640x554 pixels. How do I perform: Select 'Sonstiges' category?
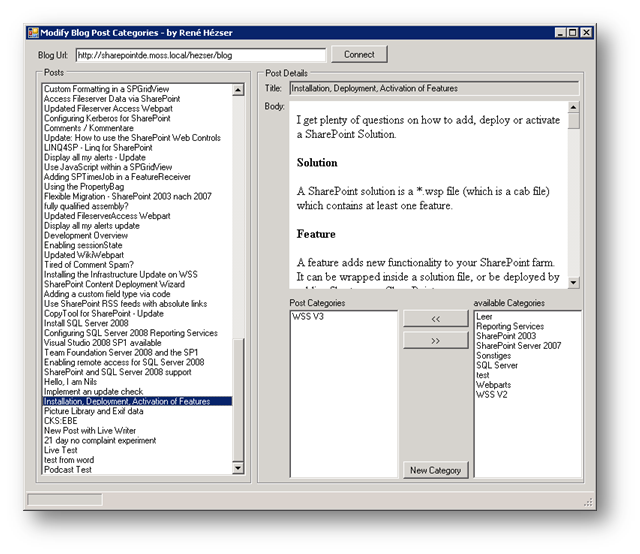[493, 356]
